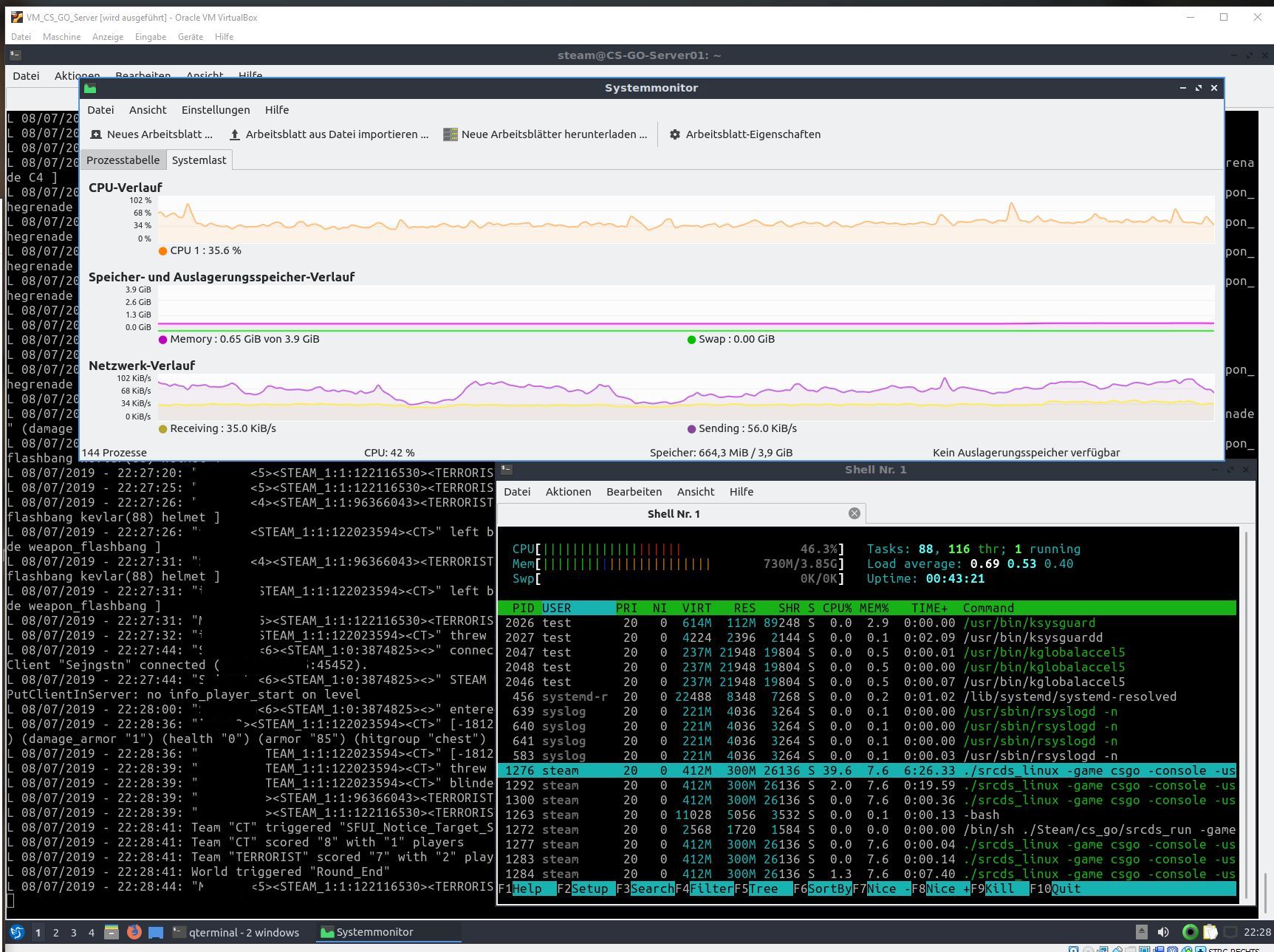Screen dimensions: 1274x952
Task: Switch to the Prozesstabelle tab
Action: (x=123, y=160)
